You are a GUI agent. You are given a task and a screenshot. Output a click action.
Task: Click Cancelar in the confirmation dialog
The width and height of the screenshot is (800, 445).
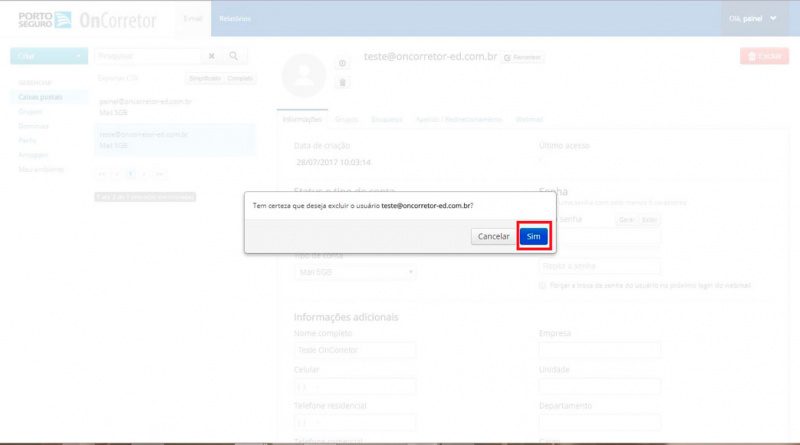493,236
